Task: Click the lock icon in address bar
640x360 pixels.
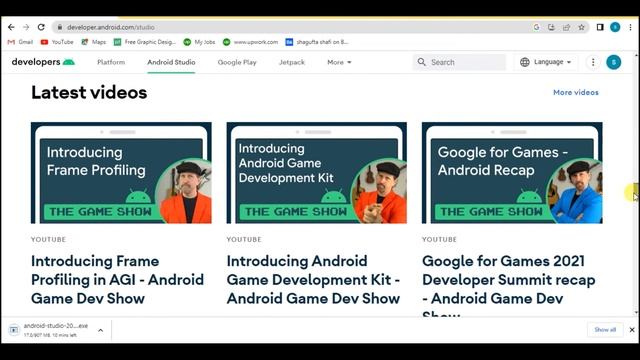Action: click(x=60, y=27)
